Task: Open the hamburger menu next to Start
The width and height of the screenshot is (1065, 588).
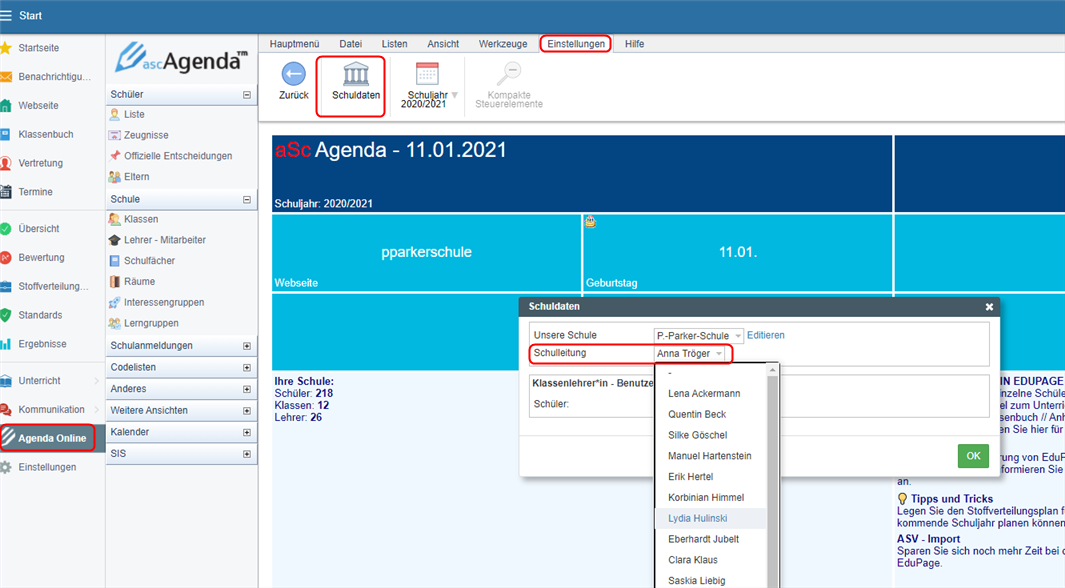Action: coord(7,16)
